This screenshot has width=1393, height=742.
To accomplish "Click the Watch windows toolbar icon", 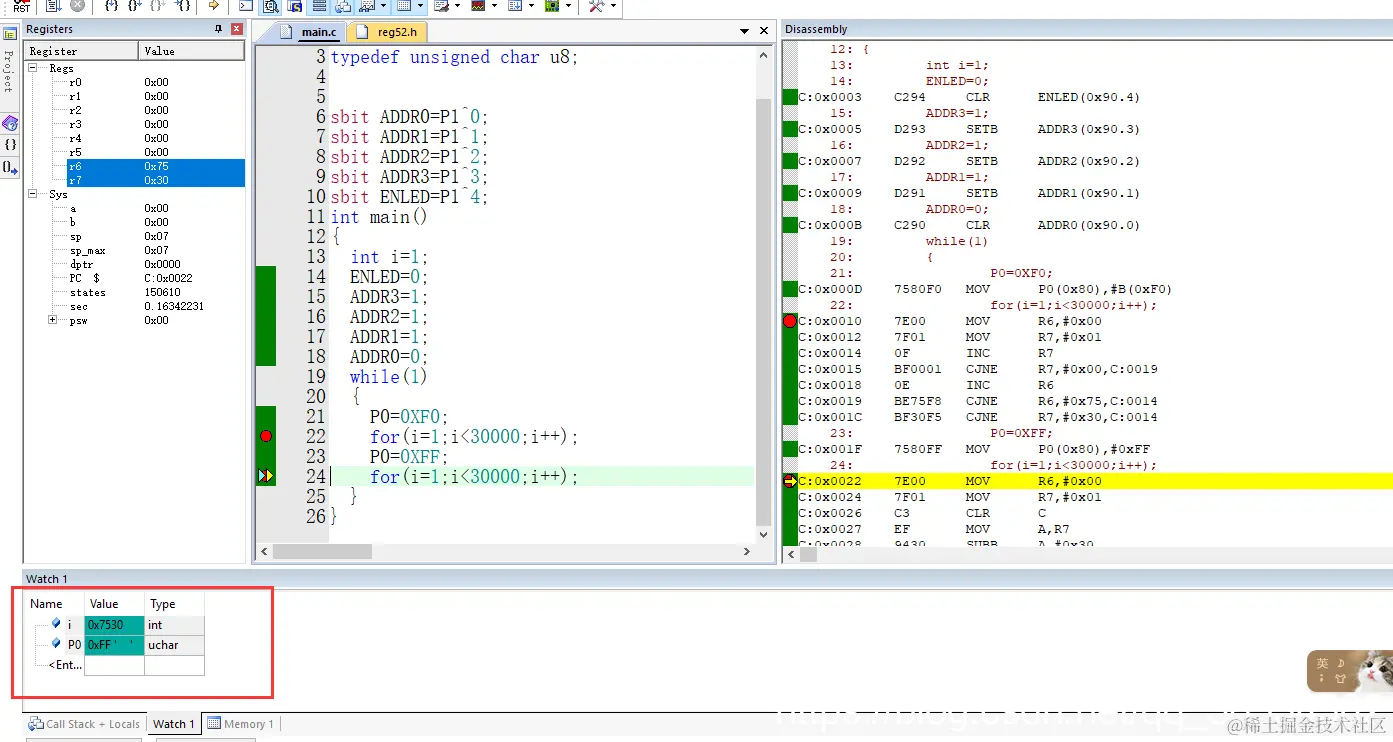I will tap(365, 6).
